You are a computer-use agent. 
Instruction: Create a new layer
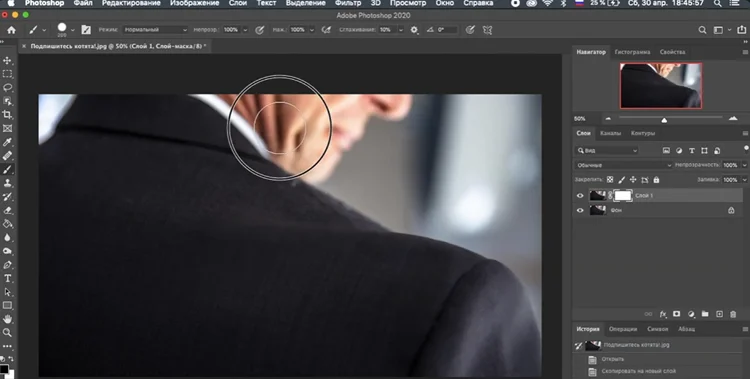719,314
